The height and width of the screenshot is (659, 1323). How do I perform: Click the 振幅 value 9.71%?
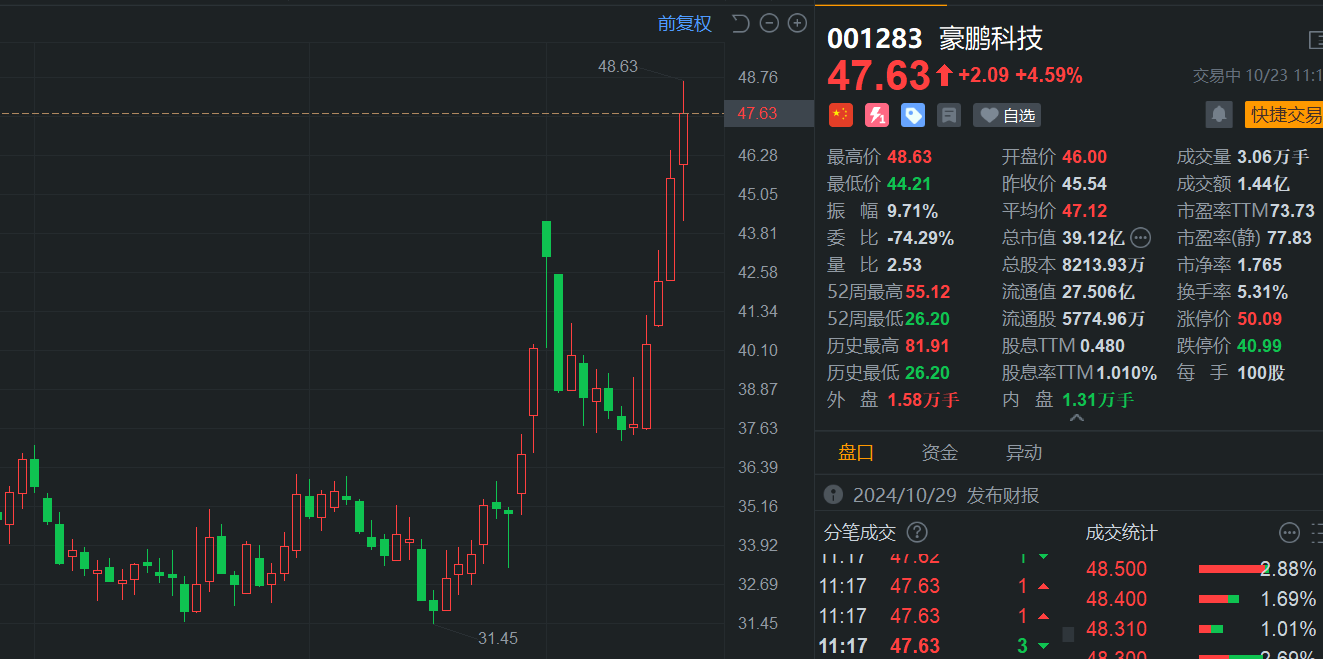(x=912, y=211)
